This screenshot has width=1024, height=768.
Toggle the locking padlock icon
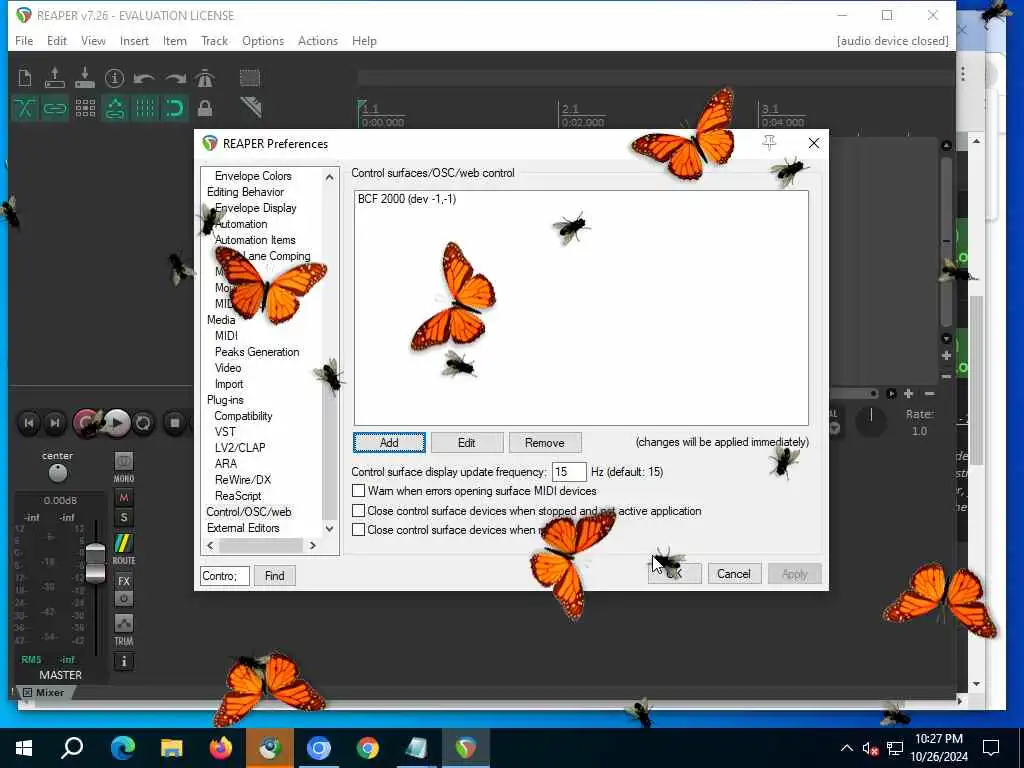204,108
